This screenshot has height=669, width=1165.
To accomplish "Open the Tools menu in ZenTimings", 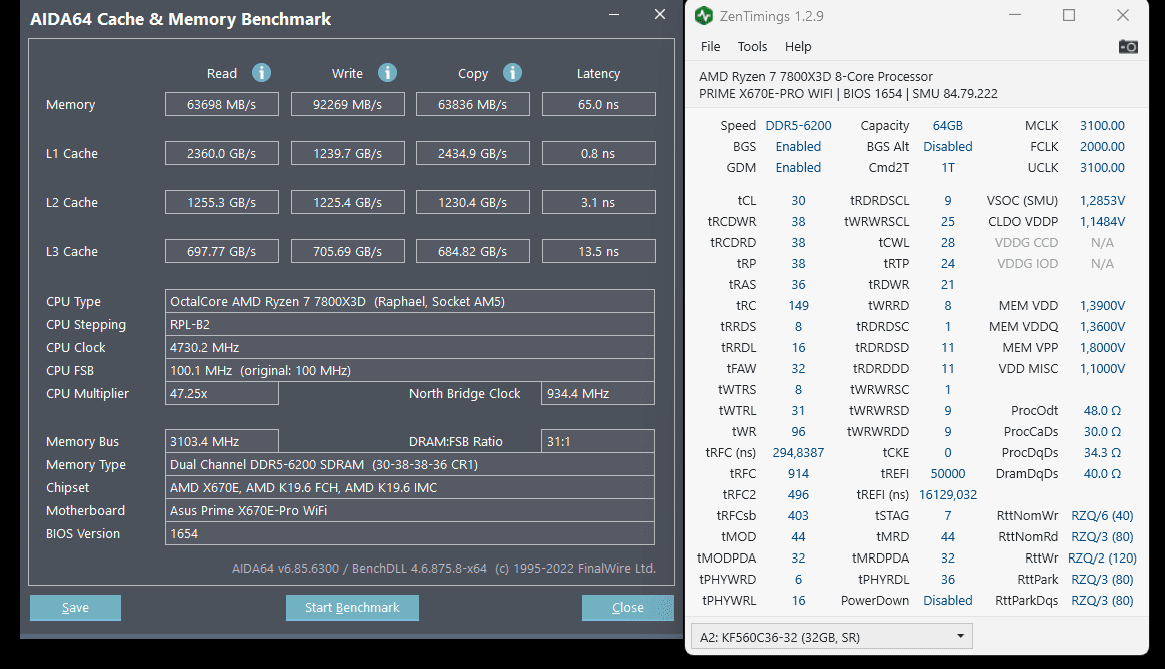I will pos(752,47).
